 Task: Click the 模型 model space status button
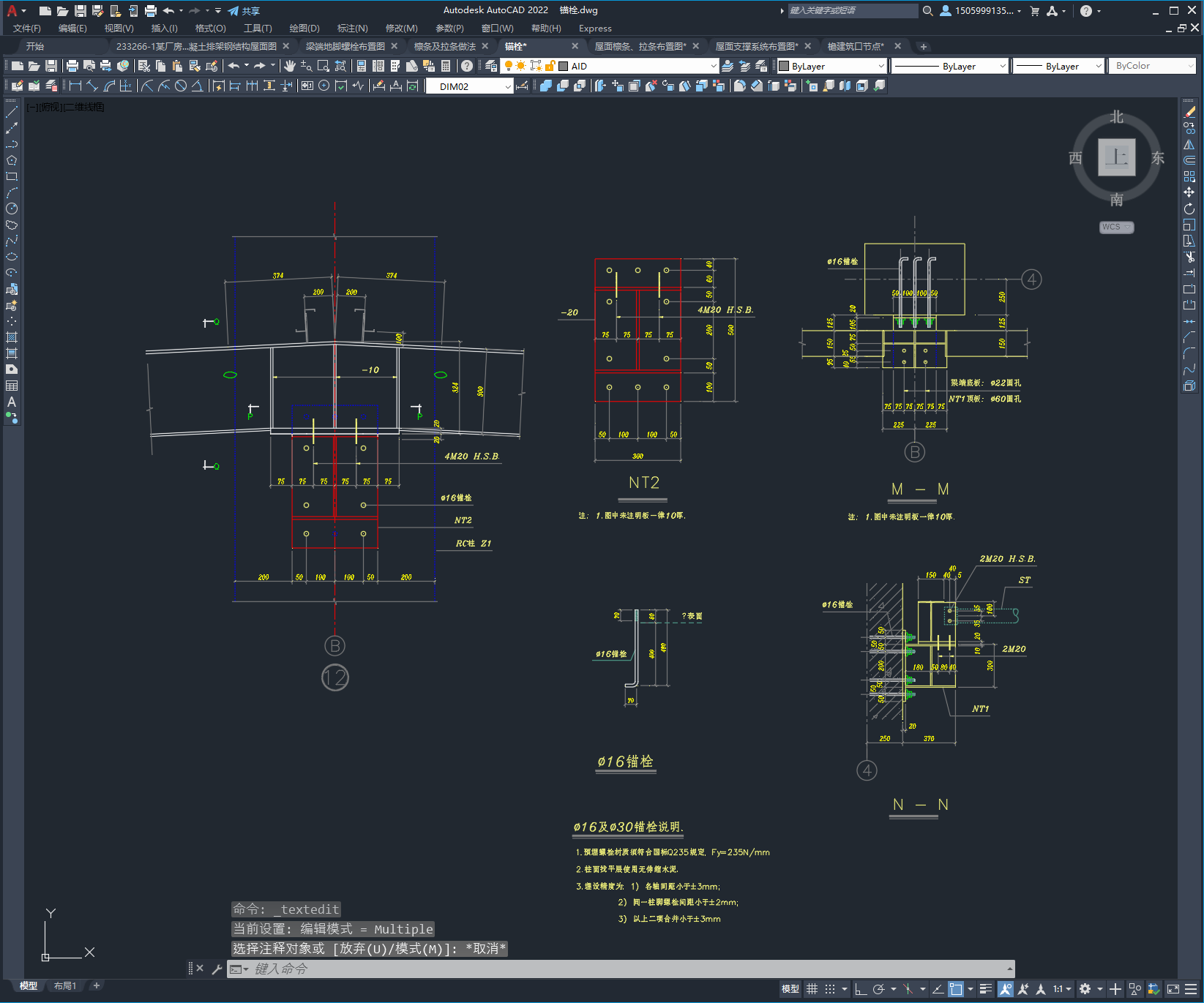click(790, 989)
